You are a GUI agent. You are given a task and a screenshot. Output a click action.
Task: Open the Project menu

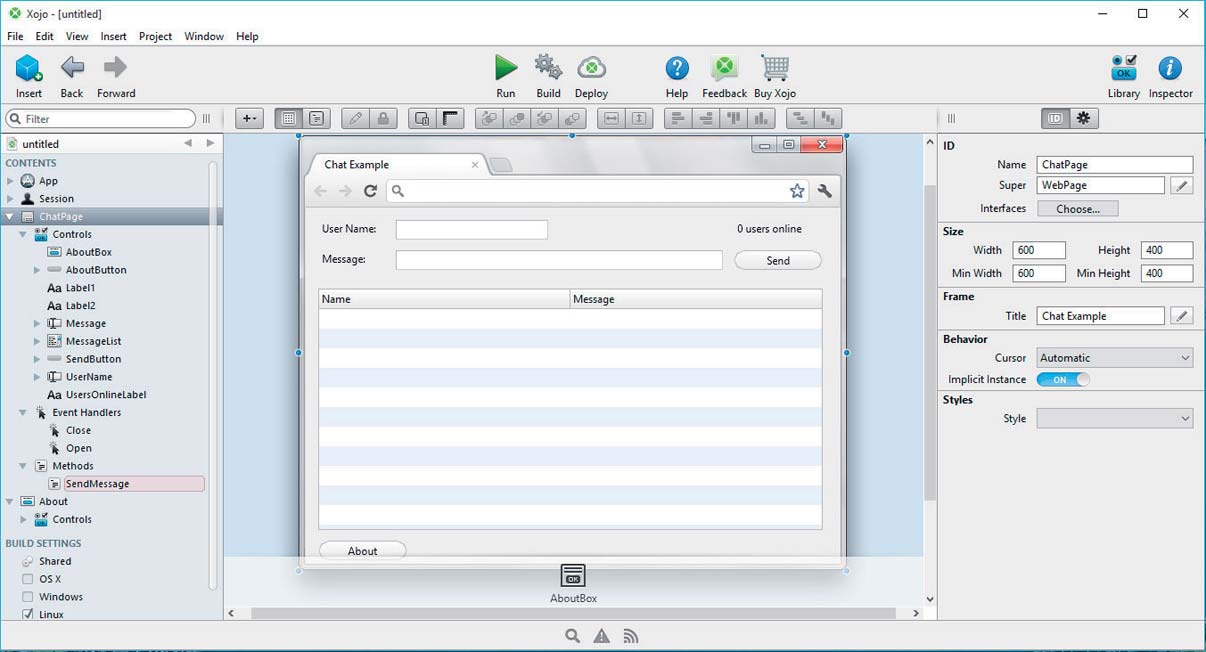coord(156,36)
